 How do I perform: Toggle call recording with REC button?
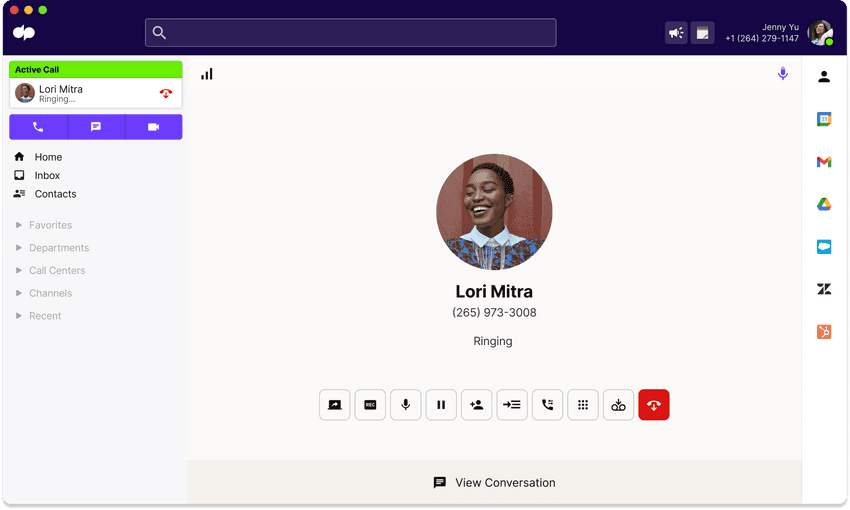[370, 405]
